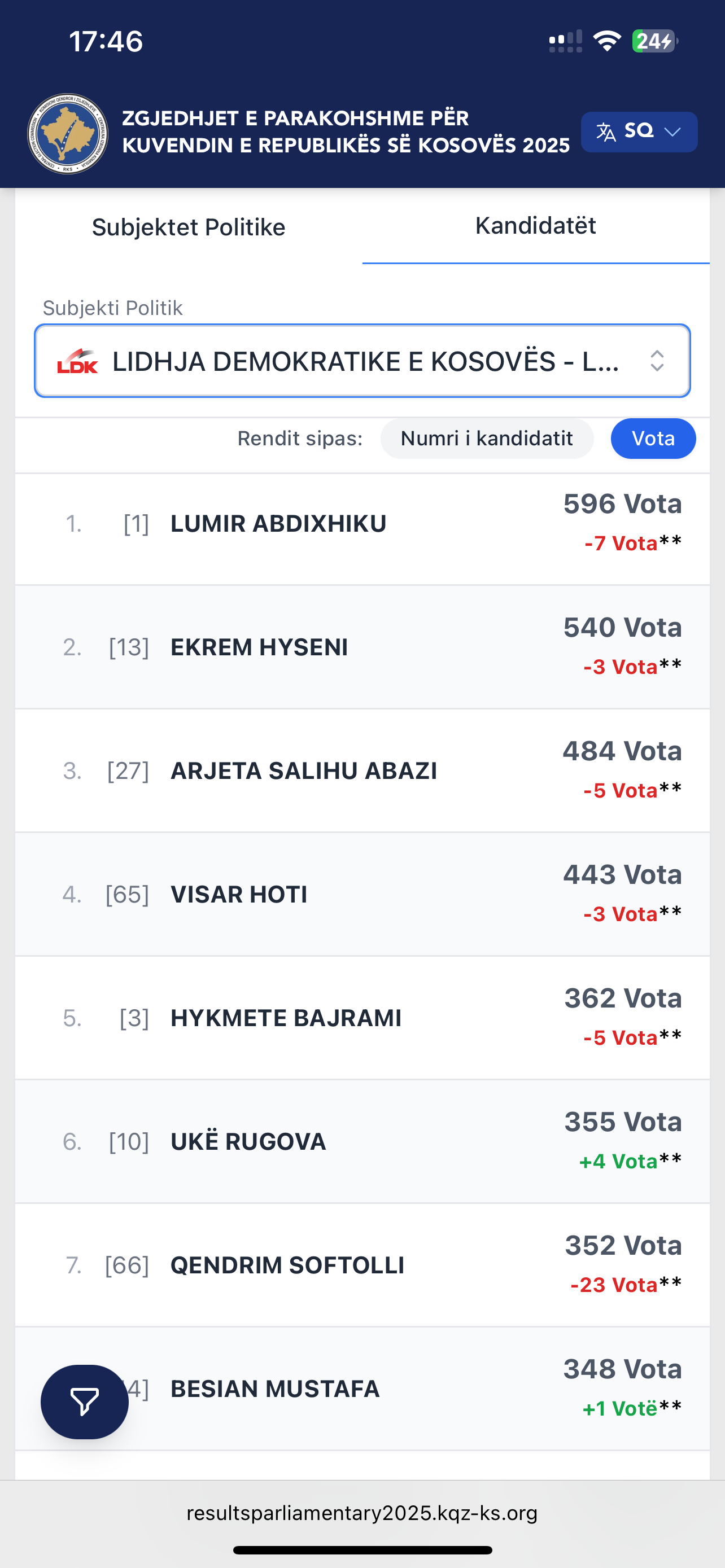Tap the cellular signal bars icon
725x1568 pixels.
[x=566, y=41]
